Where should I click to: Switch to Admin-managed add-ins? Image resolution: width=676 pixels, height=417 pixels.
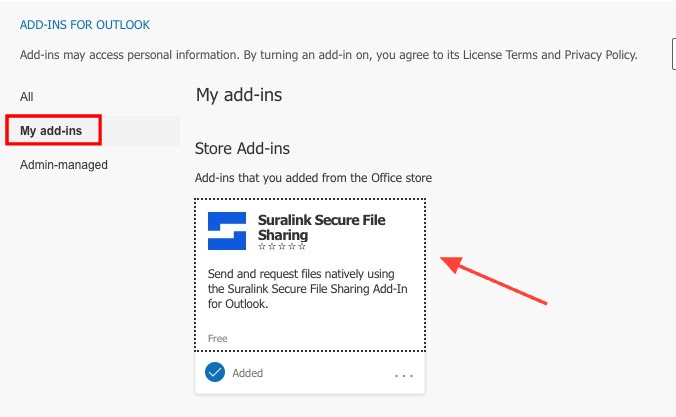coord(64,165)
